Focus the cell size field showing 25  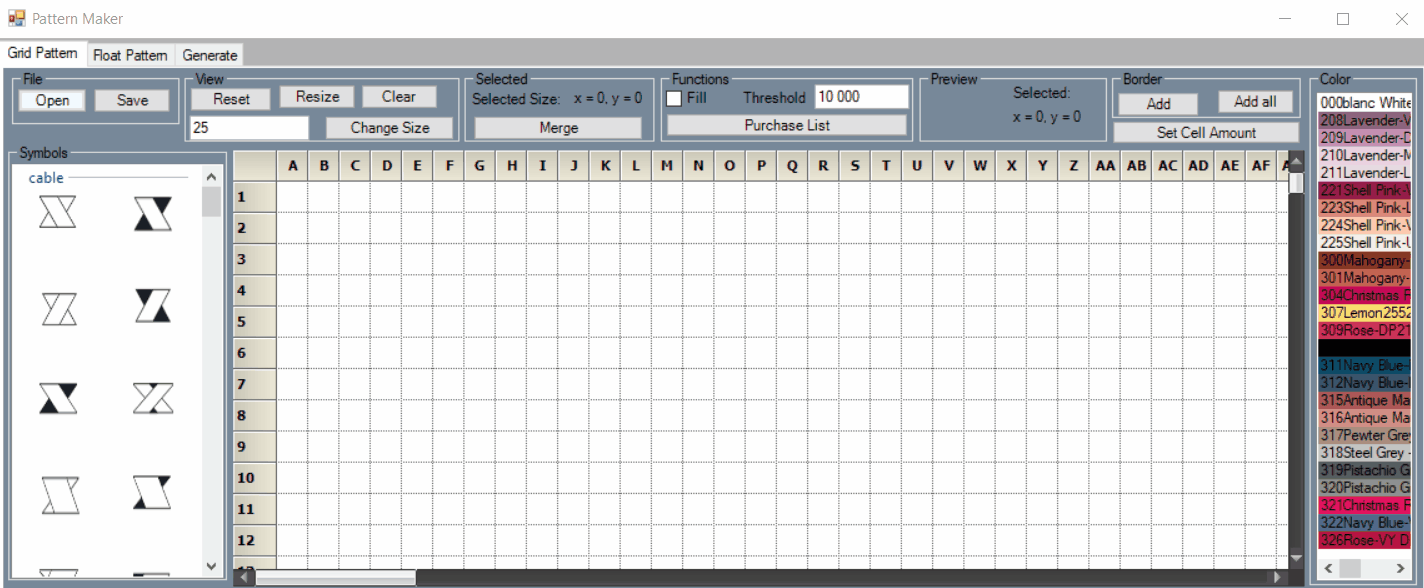[249, 128]
